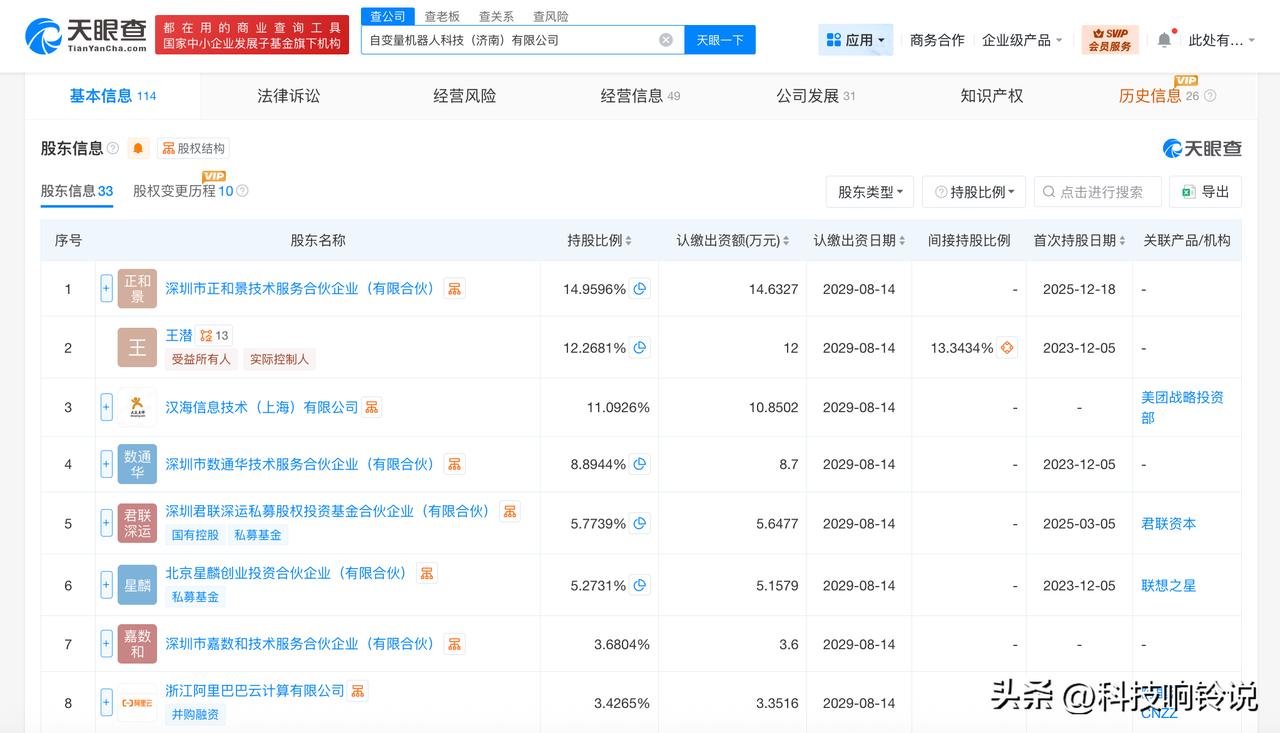Image resolution: width=1280 pixels, height=733 pixels.
Task: Open the 应用 dropdown menu
Action: coord(855,40)
